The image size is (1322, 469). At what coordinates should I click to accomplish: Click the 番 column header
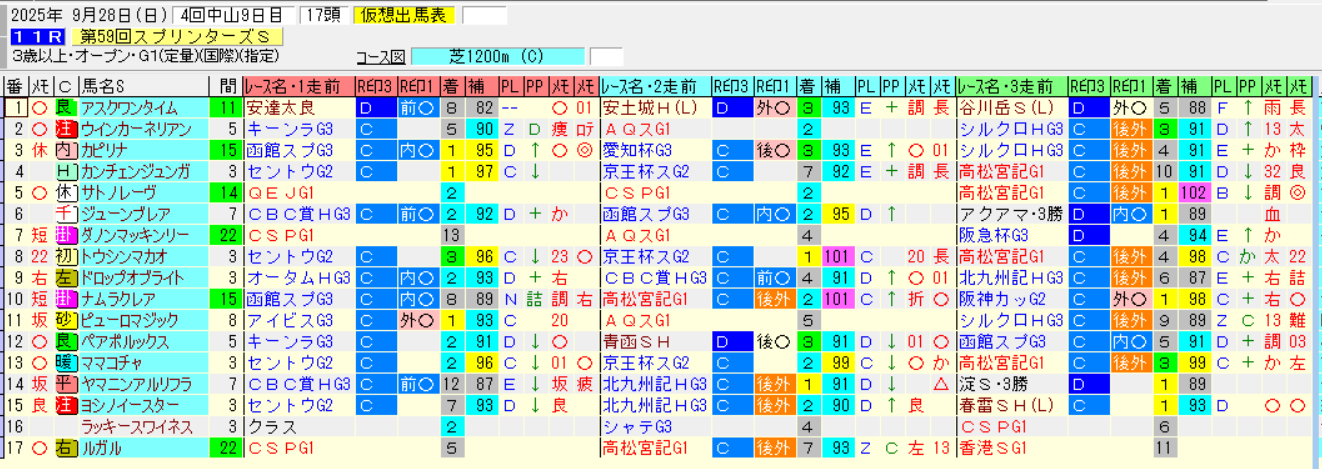pyautogui.click(x=14, y=86)
